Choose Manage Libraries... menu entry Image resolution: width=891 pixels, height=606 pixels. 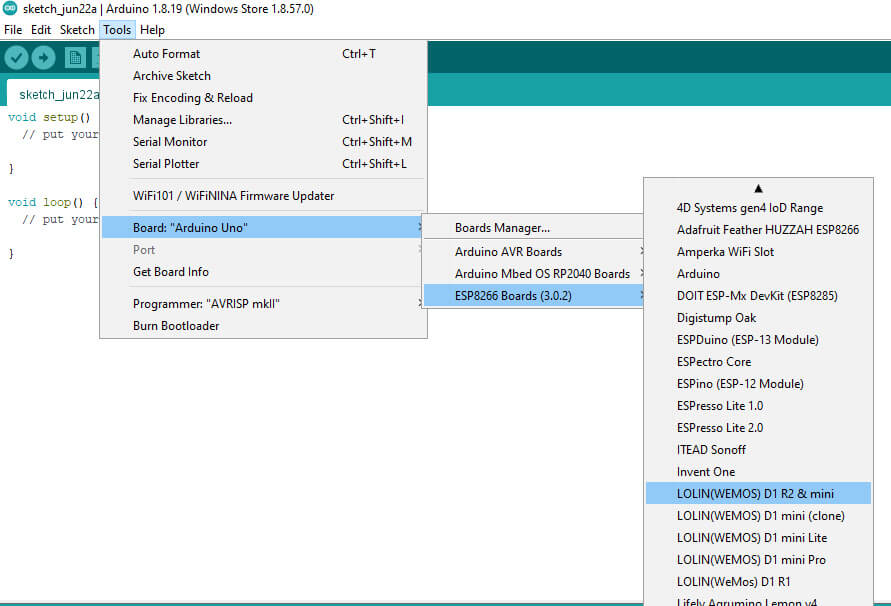182,120
